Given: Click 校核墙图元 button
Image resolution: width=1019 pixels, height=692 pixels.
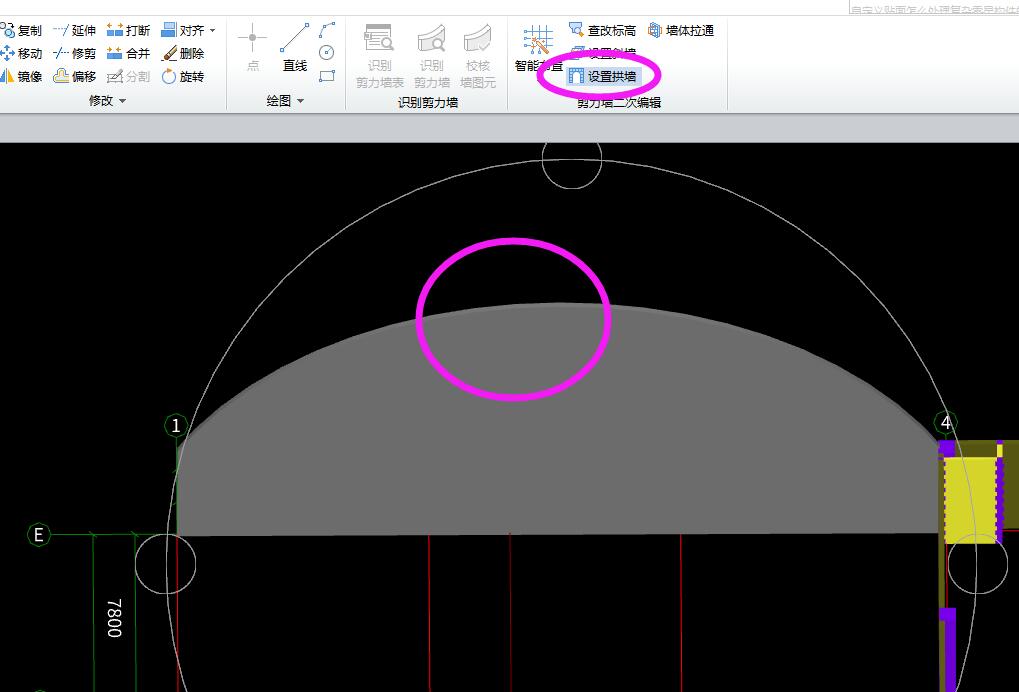Looking at the screenshot, I should click(x=478, y=56).
